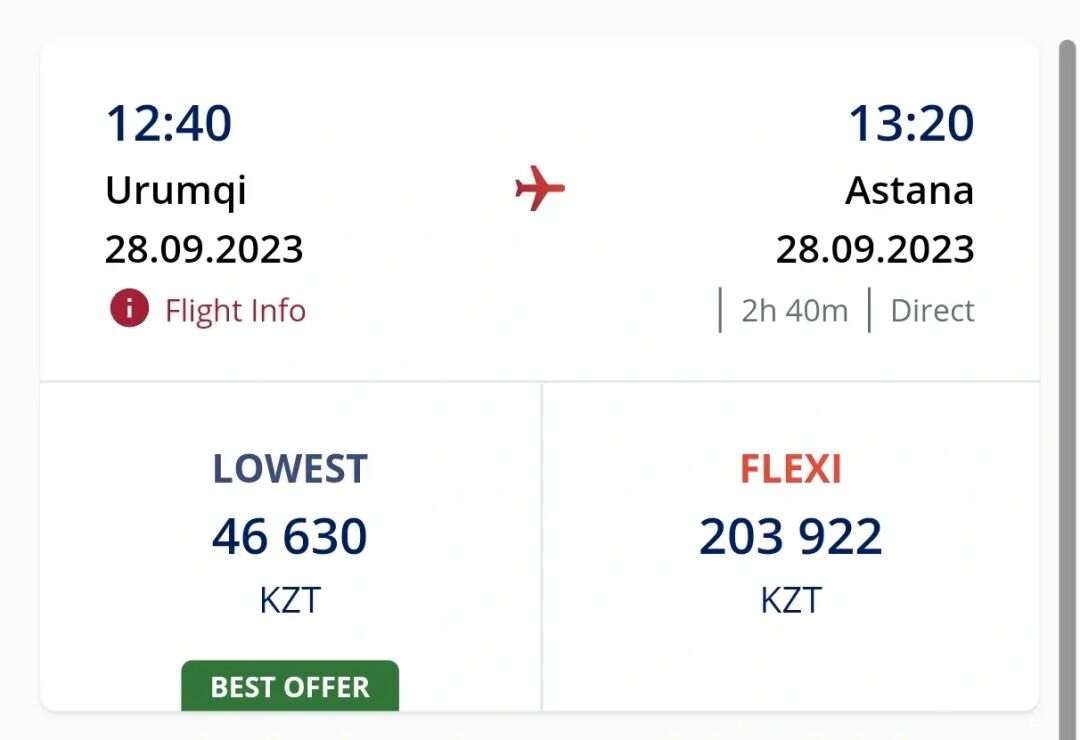Click the 2h 40m duration label
1080x740 pixels.
click(794, 311)
